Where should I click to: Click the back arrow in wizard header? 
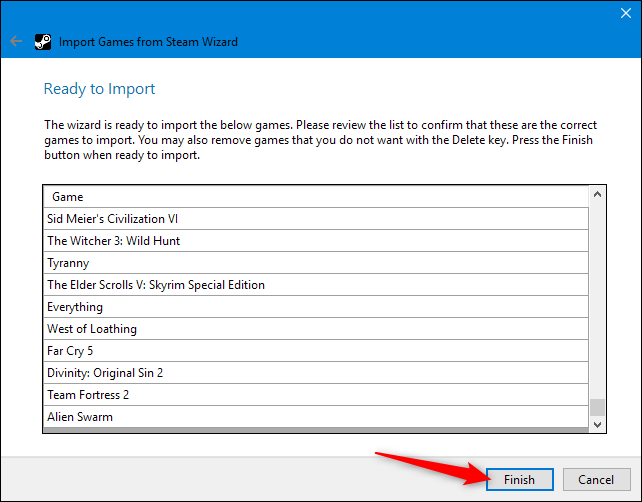(x=15, y=42)
